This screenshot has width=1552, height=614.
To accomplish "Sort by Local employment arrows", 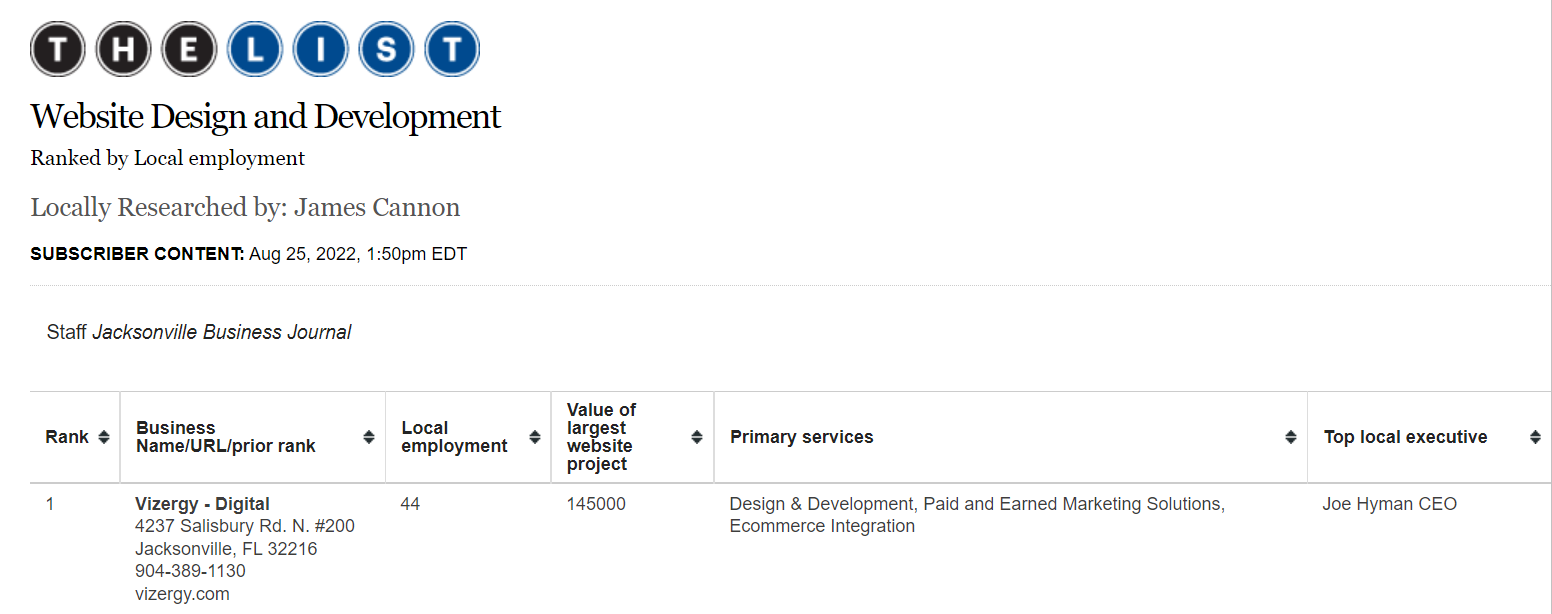I will coord(534,437).
